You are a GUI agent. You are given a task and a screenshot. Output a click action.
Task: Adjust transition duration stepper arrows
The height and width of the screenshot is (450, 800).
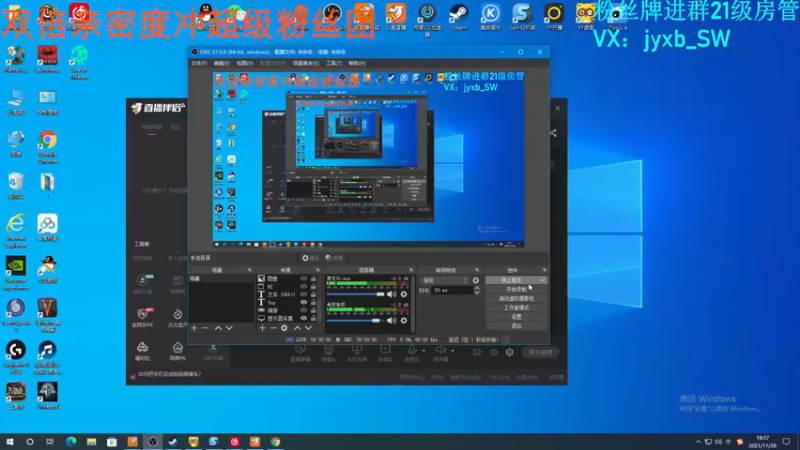477,290
